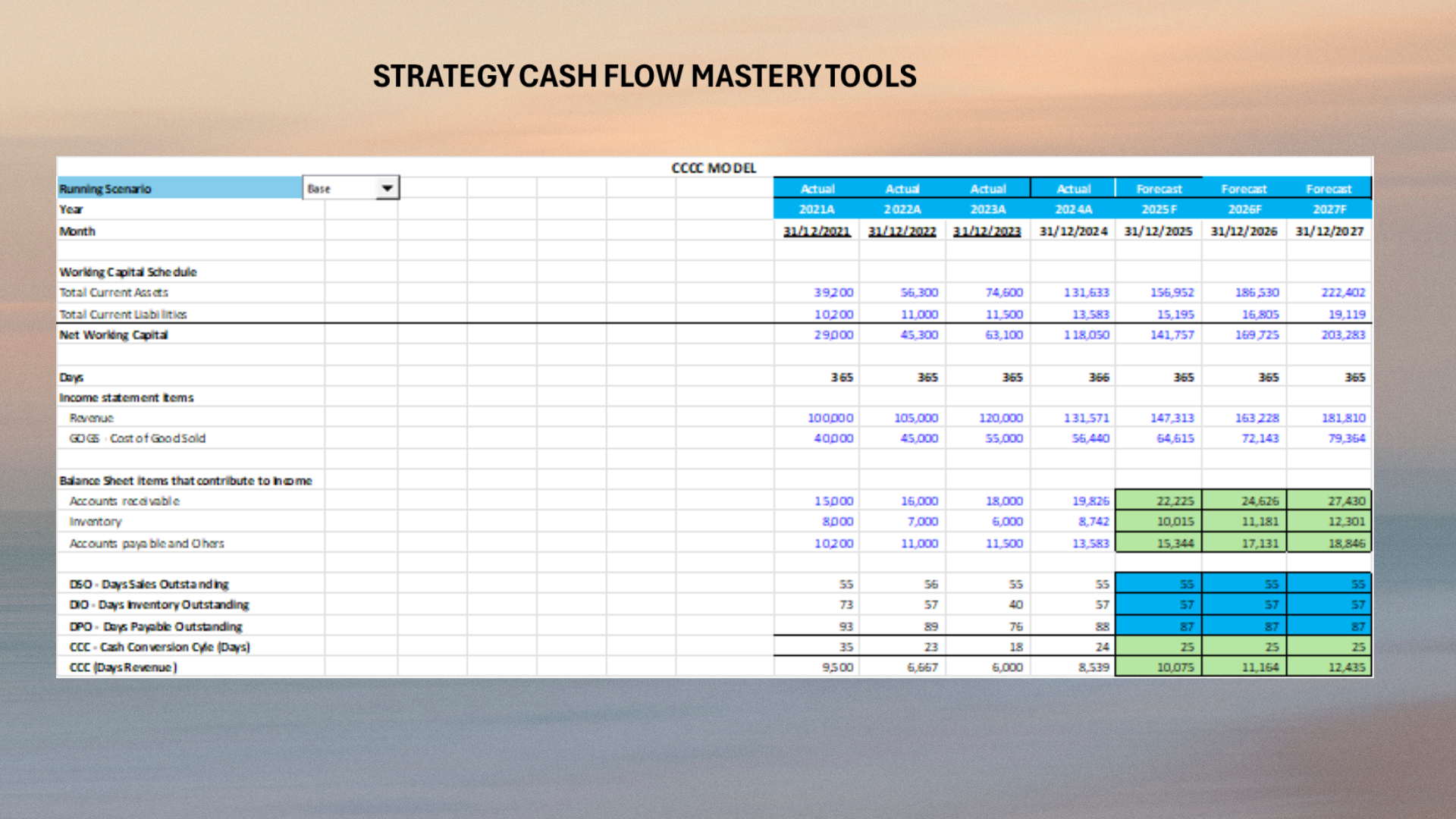Click the 31/12/2022 underlined date
1456x819 pixels.
coord(902,231)
